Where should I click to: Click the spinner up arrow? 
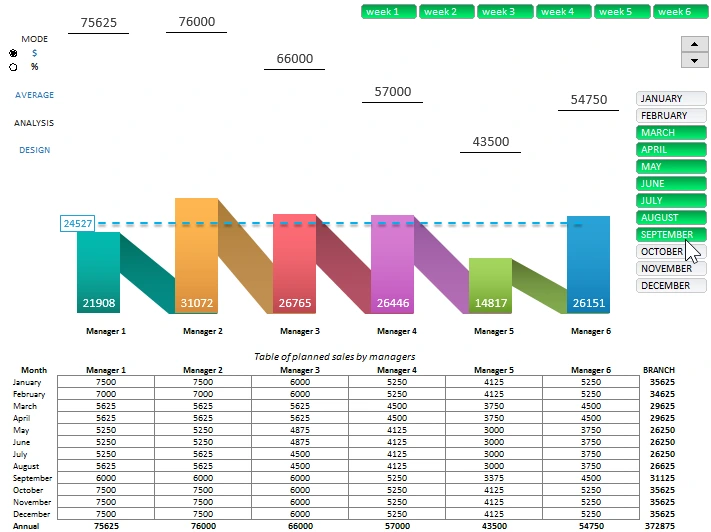pos(694,44)
